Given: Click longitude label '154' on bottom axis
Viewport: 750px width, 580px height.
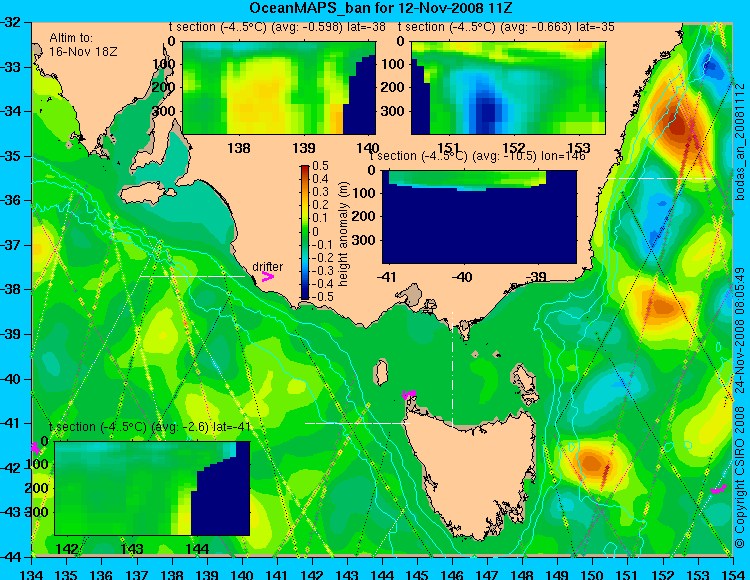Looking at the screenshot, I should (733, 574).
